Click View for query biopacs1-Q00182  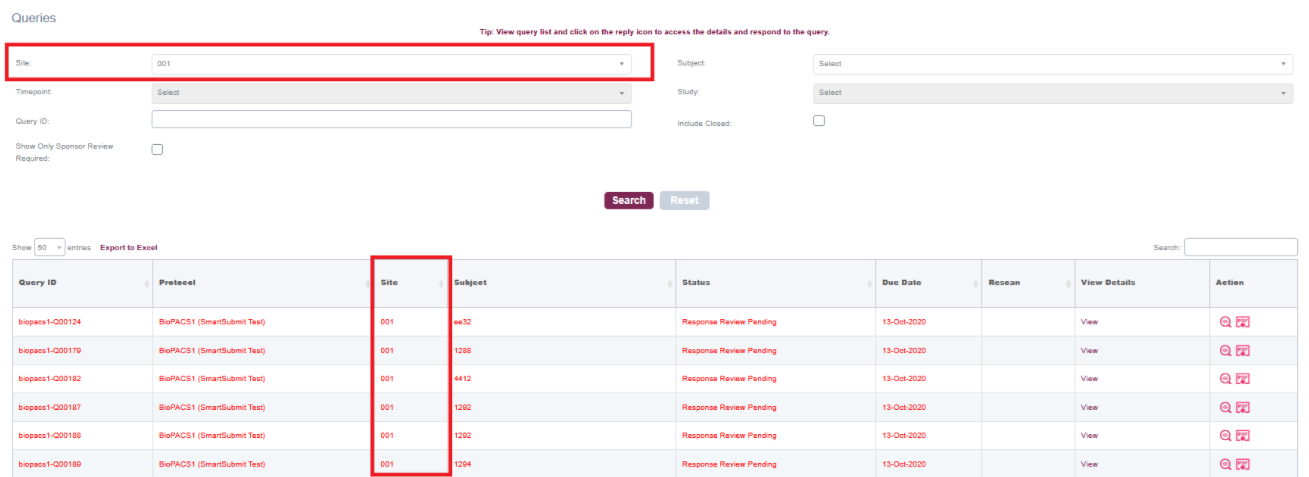[x=1089, y=379]
